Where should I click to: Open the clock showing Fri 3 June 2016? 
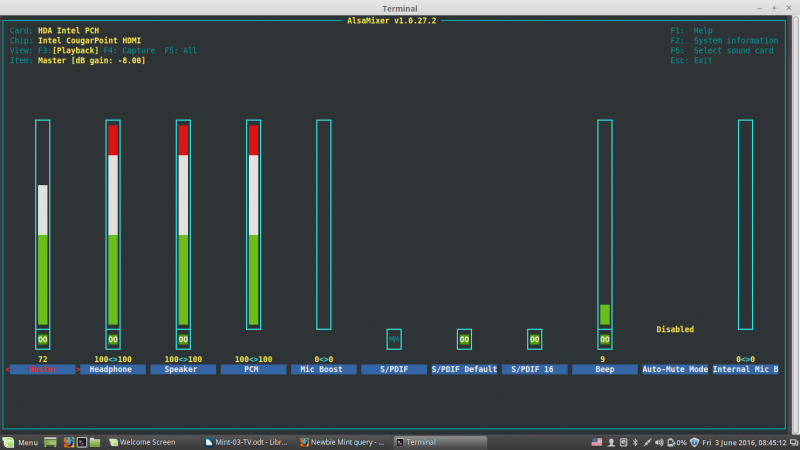pos(744,442)
